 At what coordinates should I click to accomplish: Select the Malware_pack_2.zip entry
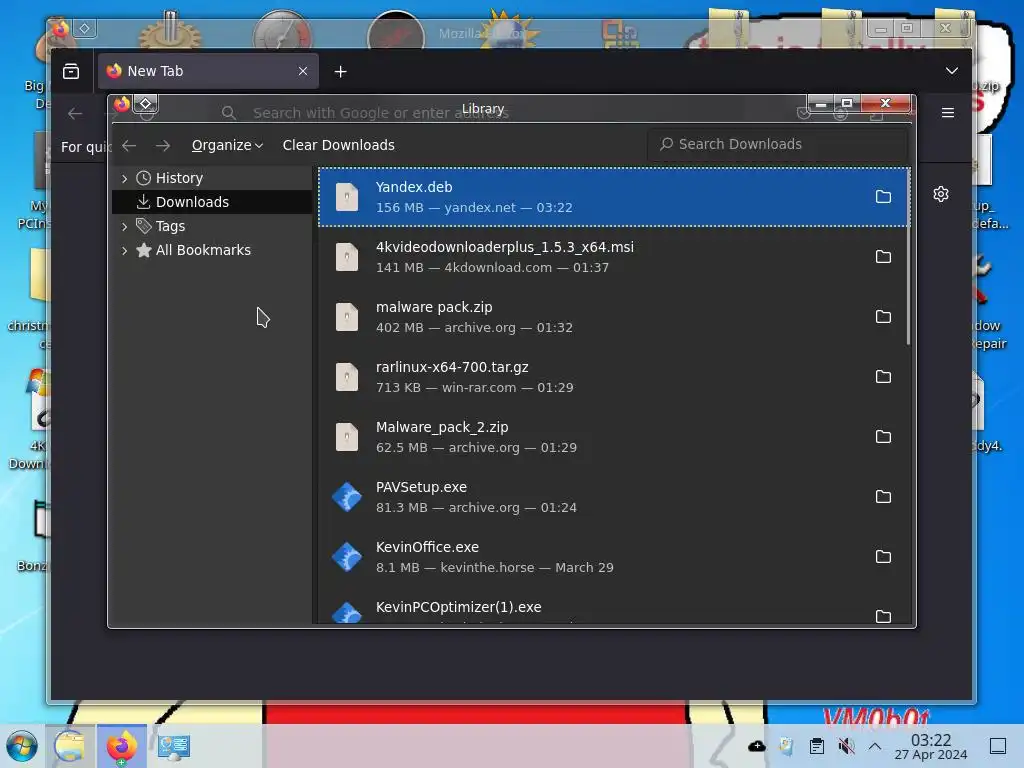click(x=613, y=437)
